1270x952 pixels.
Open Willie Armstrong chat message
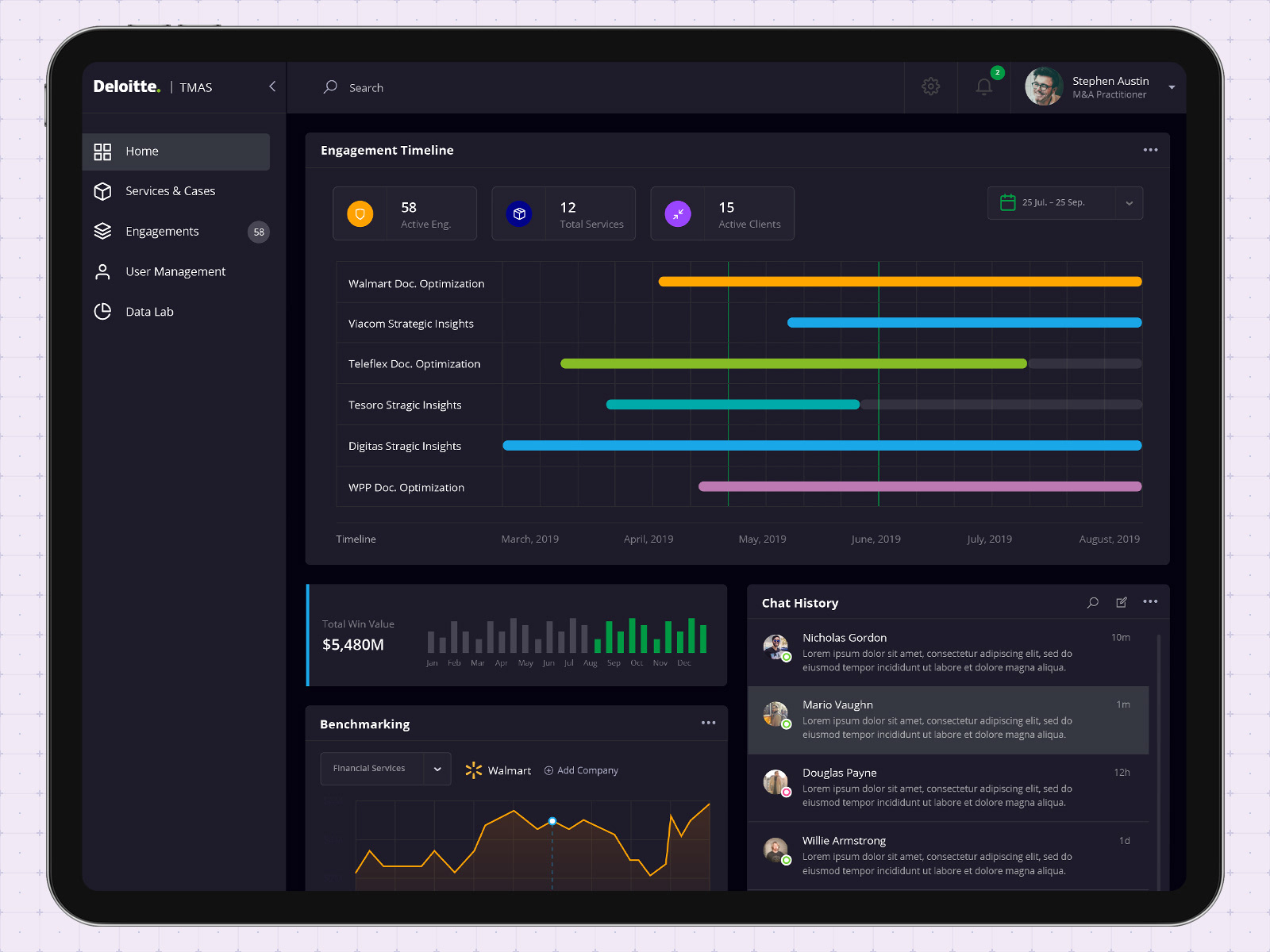point(949,856)
